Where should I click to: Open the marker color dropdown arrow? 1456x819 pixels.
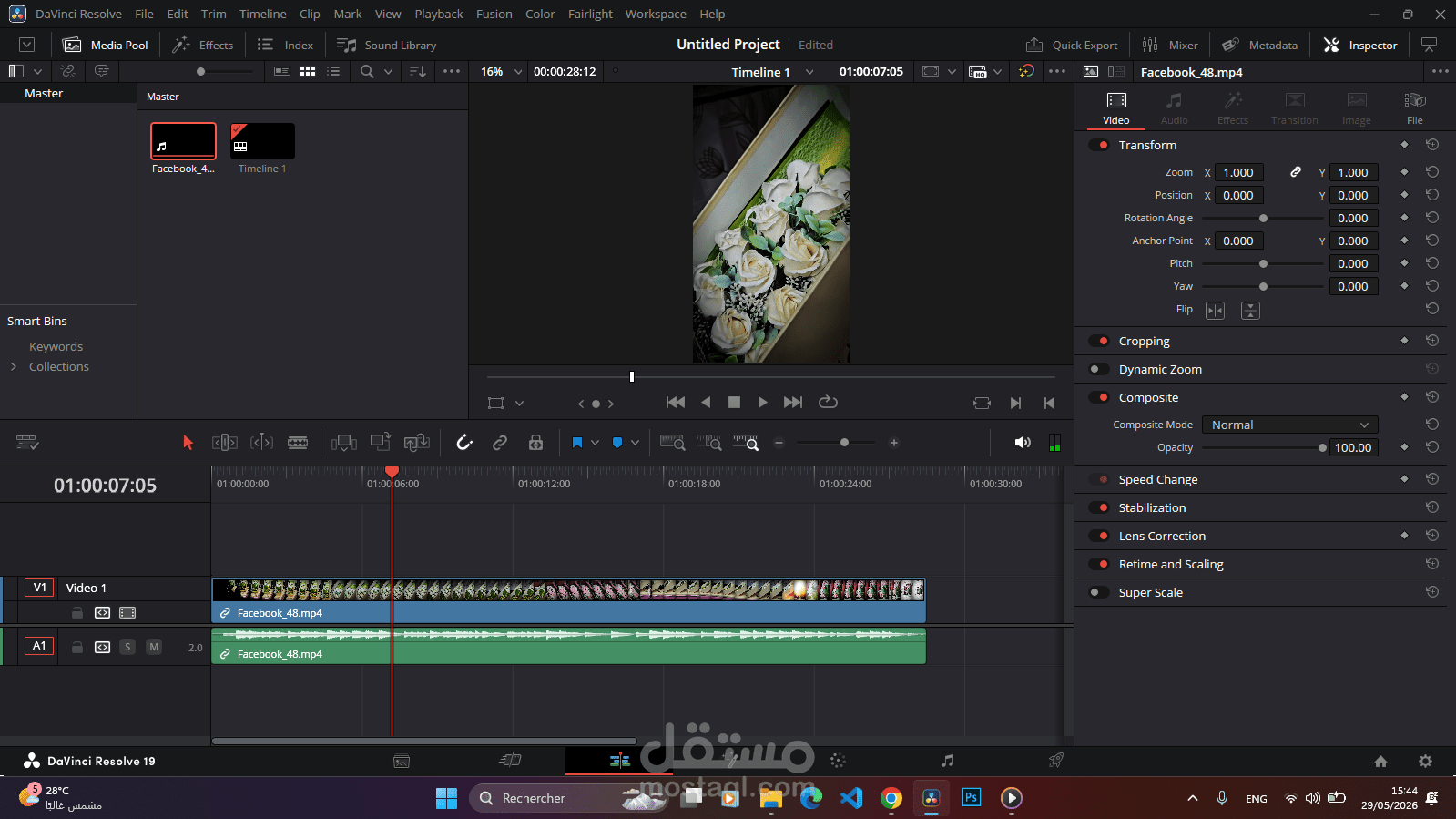tap(635, 443)
